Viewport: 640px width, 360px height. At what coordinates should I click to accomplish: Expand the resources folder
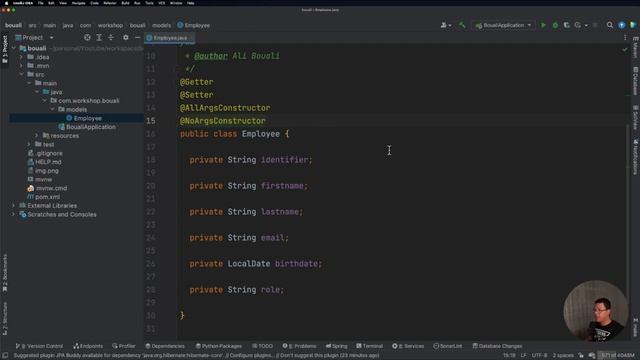[x=37, y=136]
